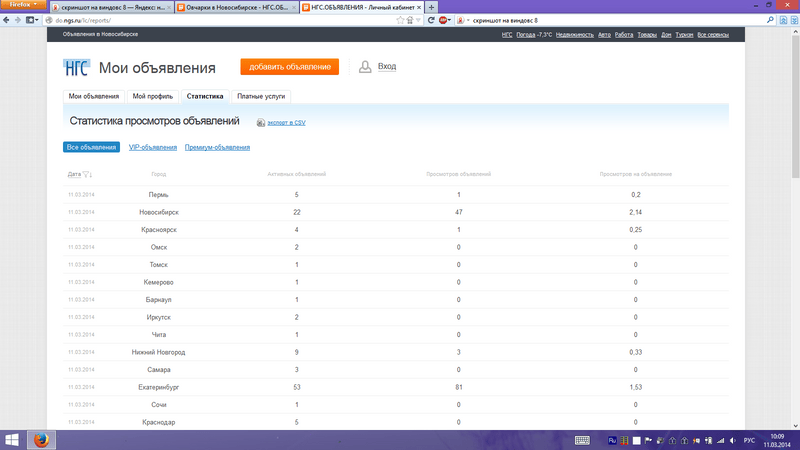800x450 pixels.
Task: Click in the browser search field
Action: click(x=617, y=20)
